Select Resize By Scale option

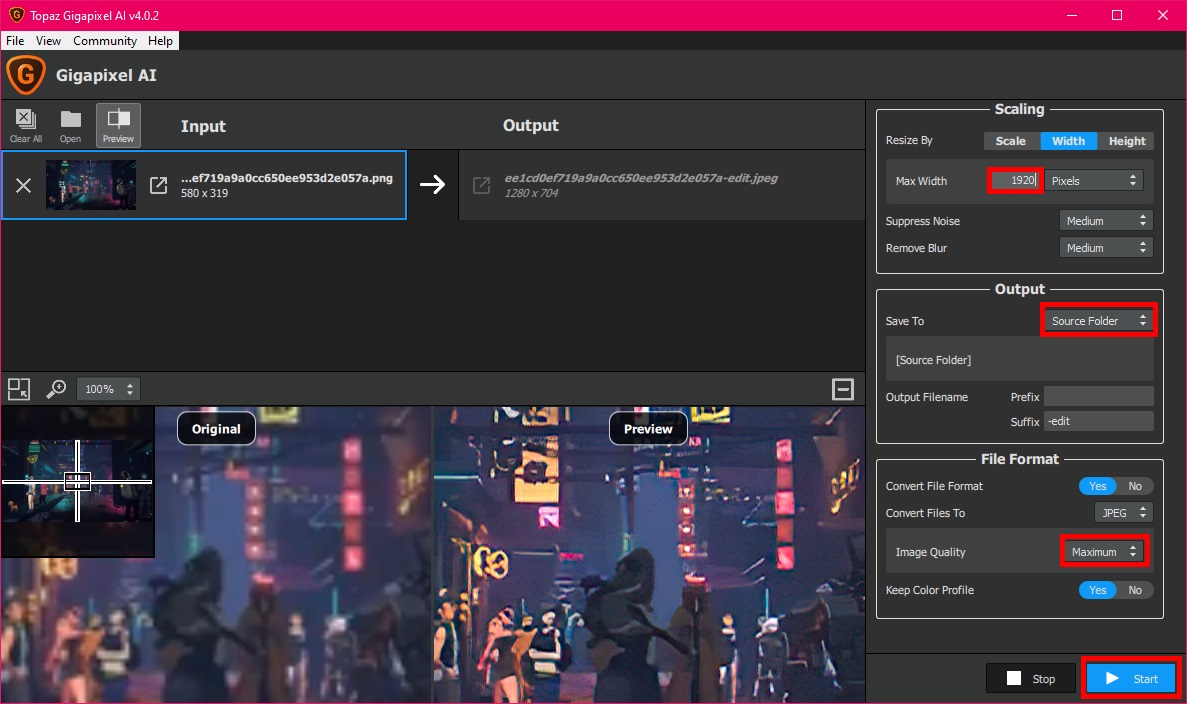[1011, 141]
